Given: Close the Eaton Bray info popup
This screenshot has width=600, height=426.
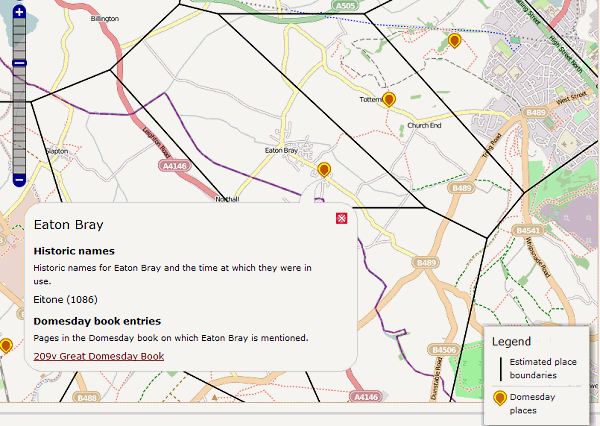Looking at the screenshot, I should 341,218.
